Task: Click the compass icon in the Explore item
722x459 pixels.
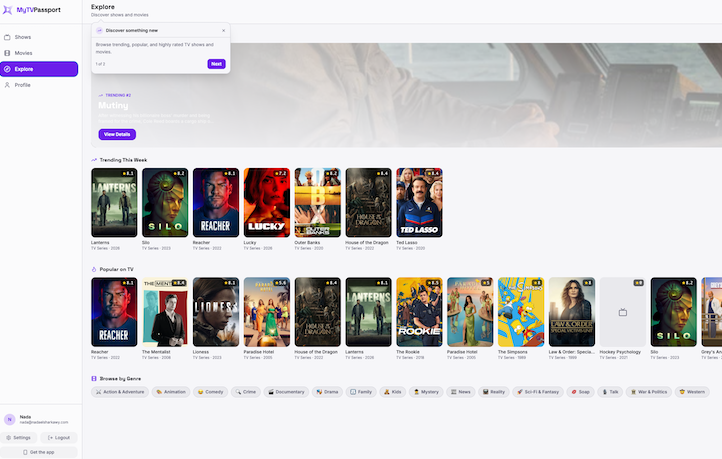Action: pos(7,69)
